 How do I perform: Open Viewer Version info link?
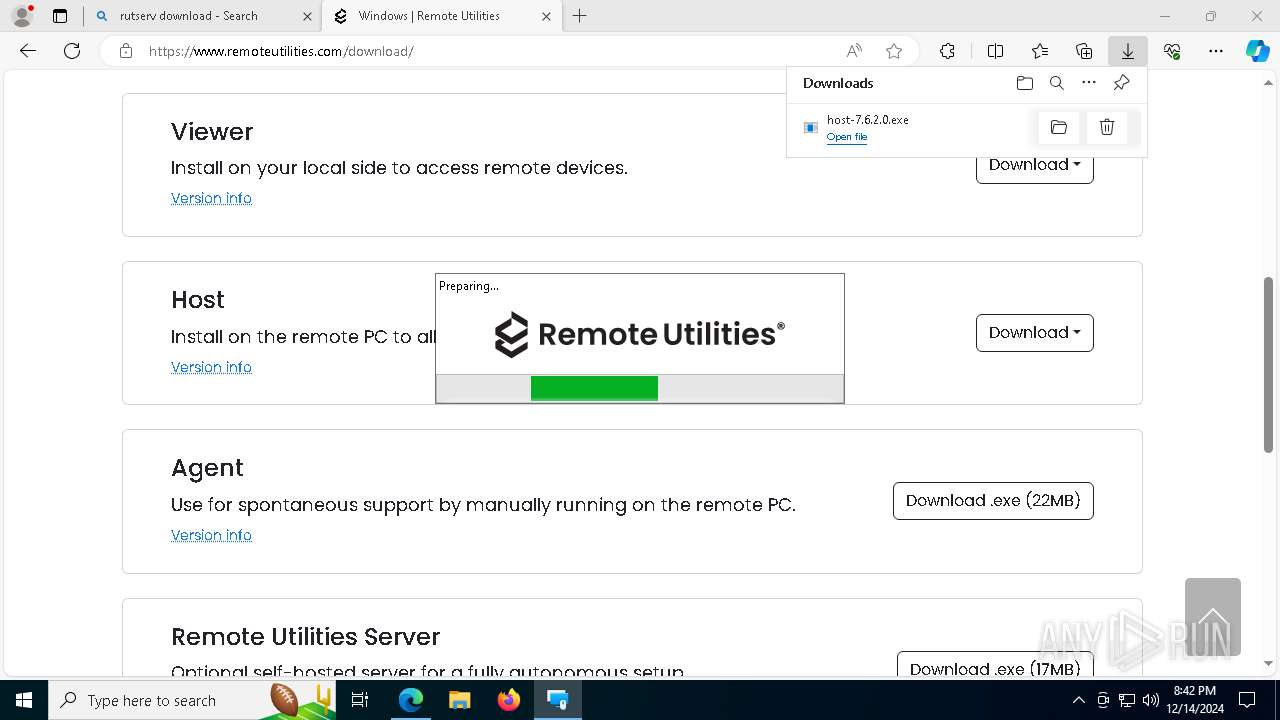pos(211,198)
